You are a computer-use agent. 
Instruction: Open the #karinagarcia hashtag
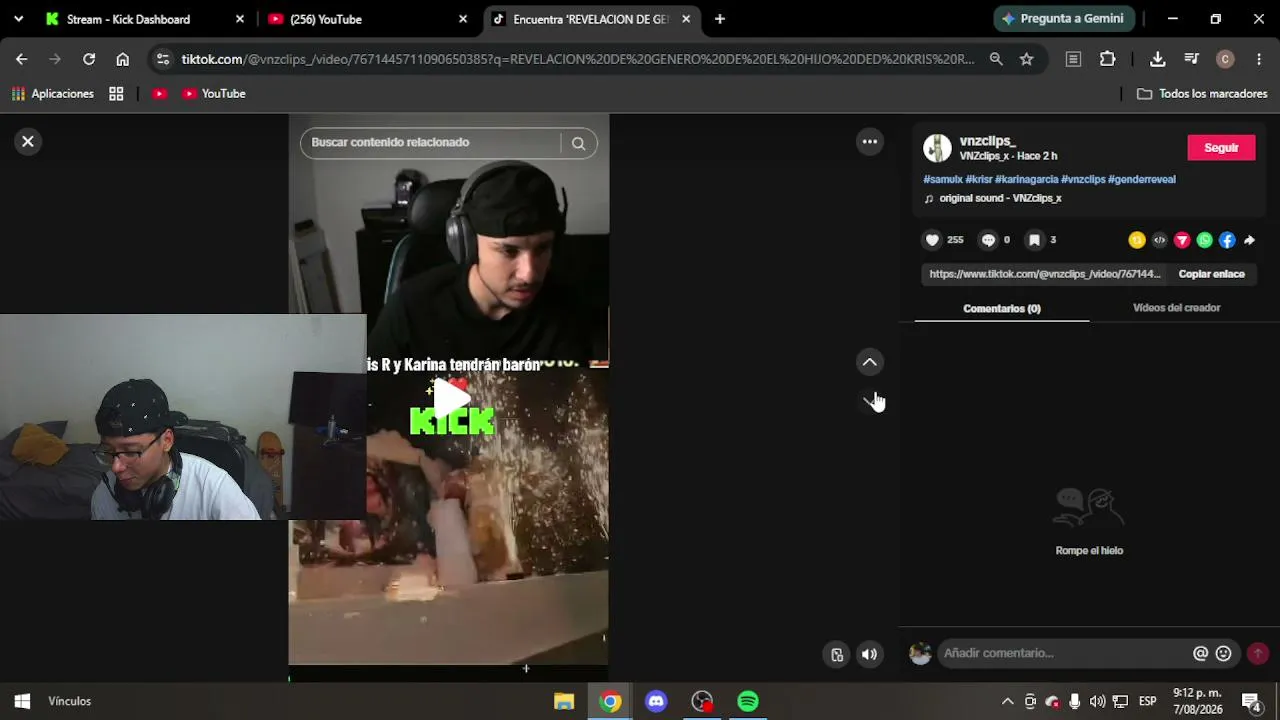tap(1027, 180)
